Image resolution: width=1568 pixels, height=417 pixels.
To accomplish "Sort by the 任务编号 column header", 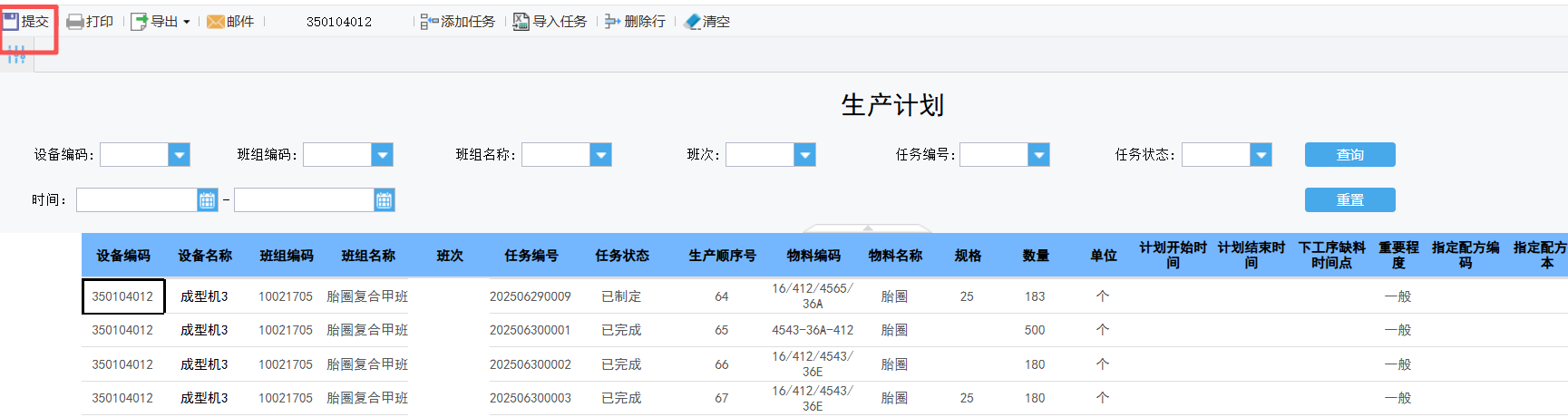I will point(531,256).
